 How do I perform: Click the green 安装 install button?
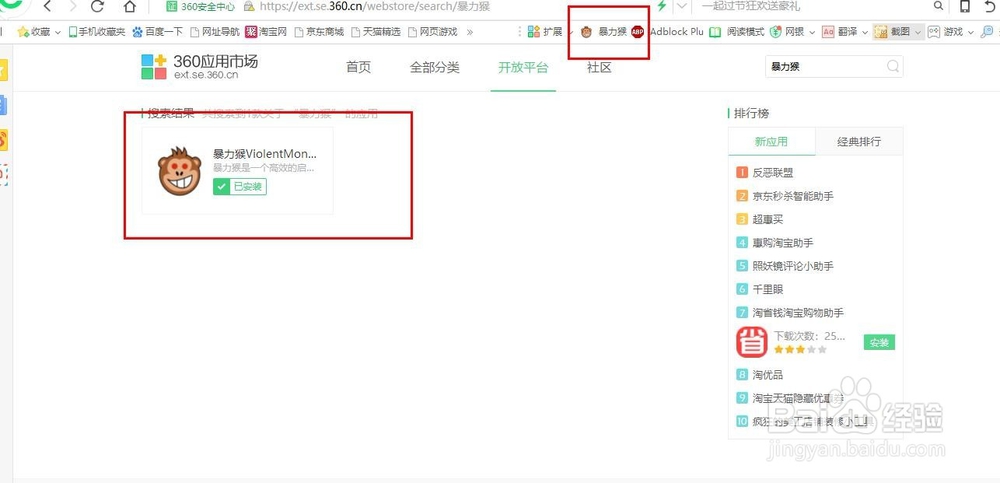[x=879, y=343]
